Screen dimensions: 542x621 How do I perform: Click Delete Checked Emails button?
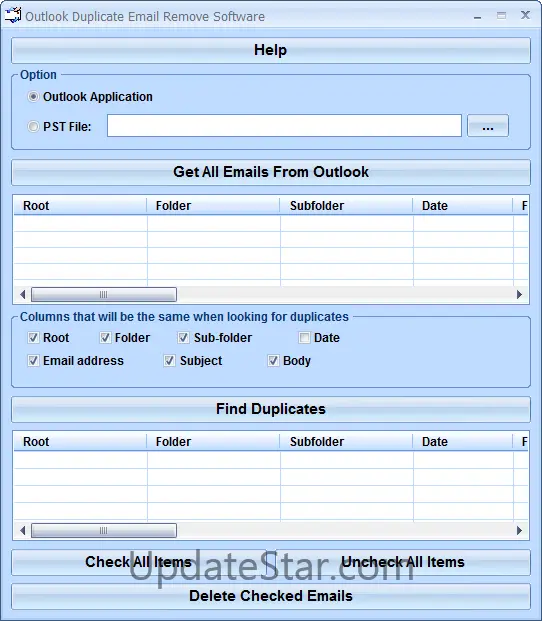tap(271, 596)
